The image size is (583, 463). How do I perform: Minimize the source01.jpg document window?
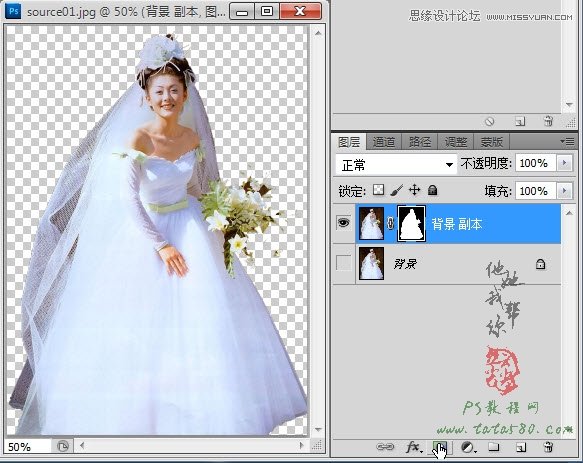coord(242,11)
